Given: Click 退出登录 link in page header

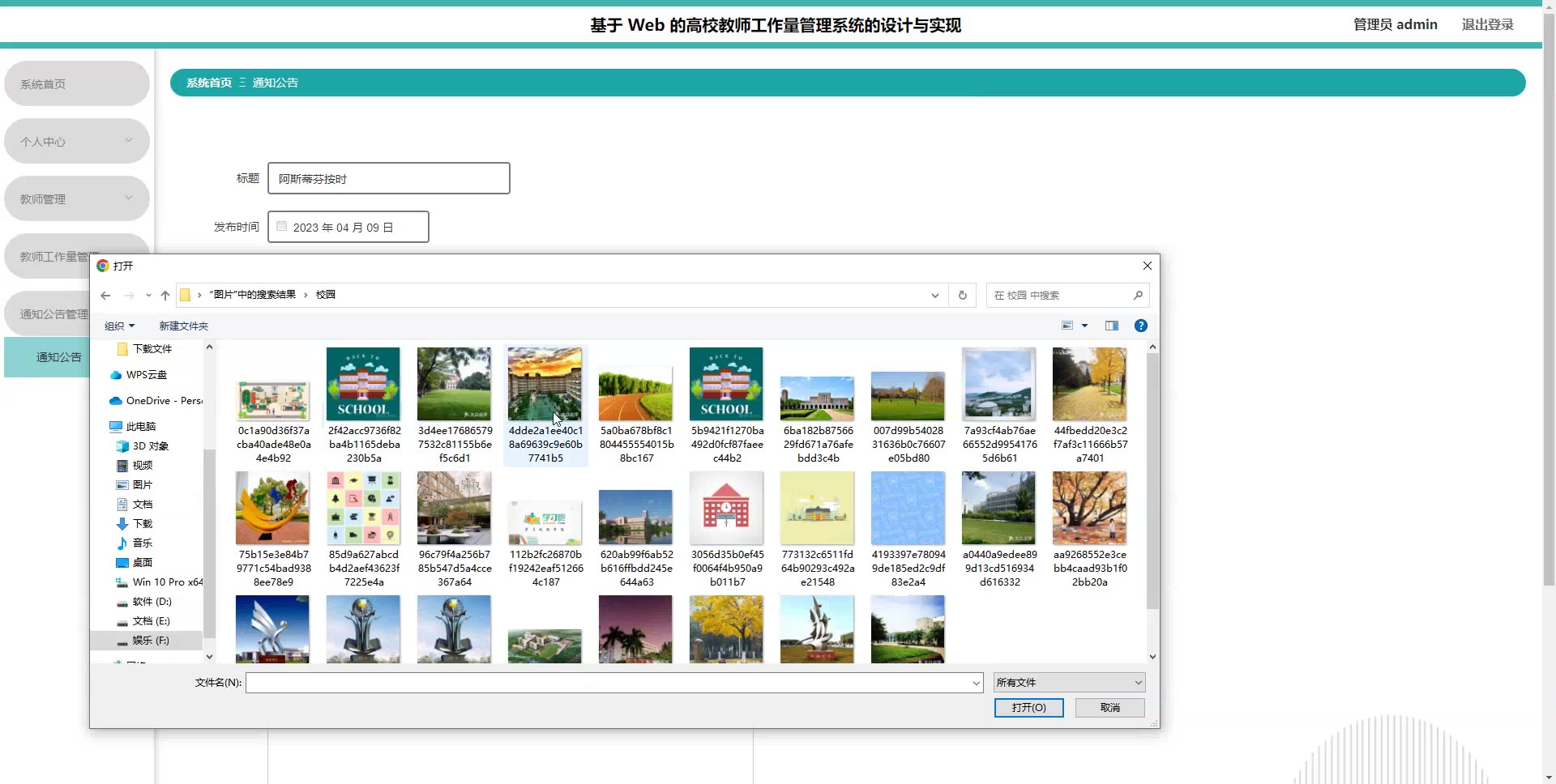Looking at the screenshot, I should coord(1487,24).
